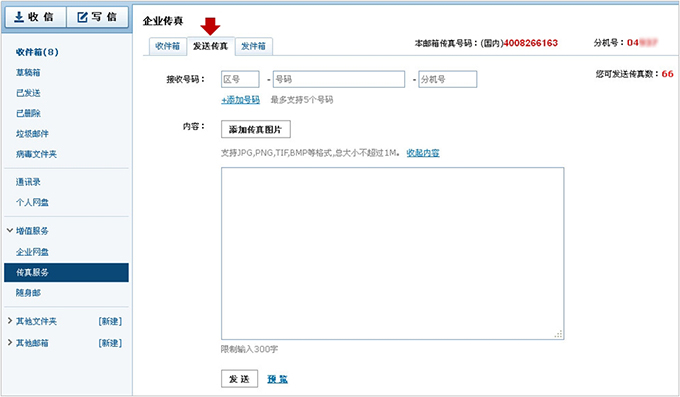Focus the 区号 area code field

pyautogui.click(x=240, y=79)
